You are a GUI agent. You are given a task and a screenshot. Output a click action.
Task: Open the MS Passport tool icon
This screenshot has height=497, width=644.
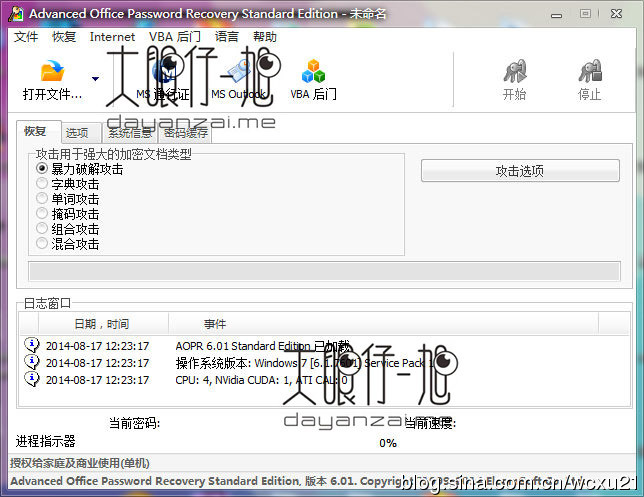[x=163, y=70]
